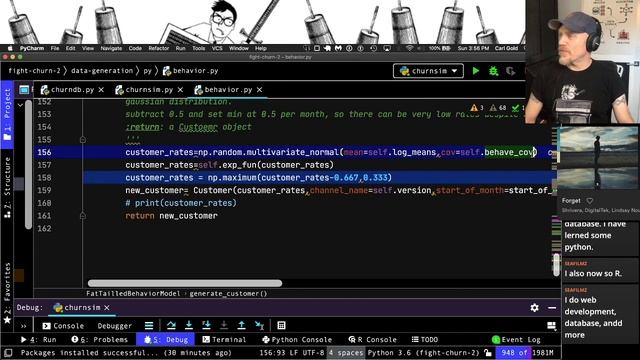Click Step Into My Code debug icon

pos(207,325)
